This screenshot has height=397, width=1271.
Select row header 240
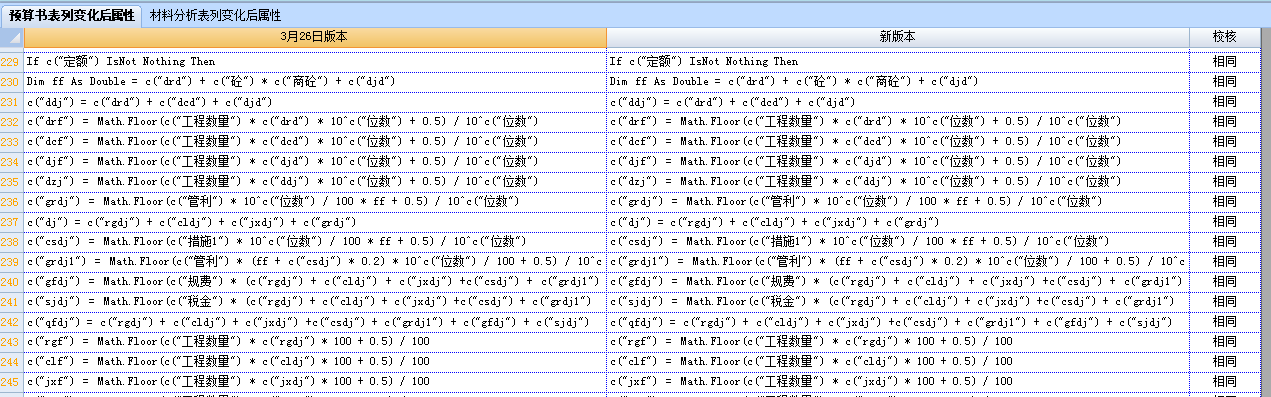[11, 282]
